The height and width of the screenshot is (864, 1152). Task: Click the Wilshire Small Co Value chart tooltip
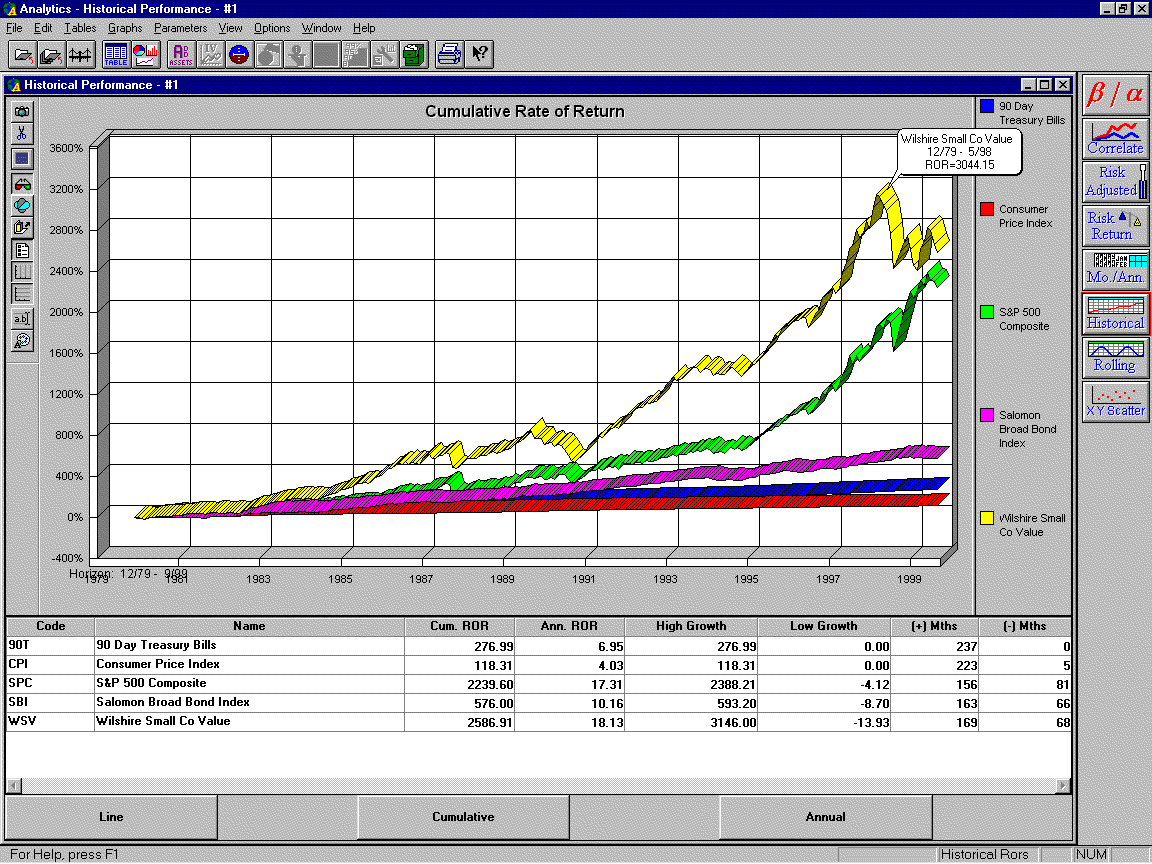pos(959,152)
